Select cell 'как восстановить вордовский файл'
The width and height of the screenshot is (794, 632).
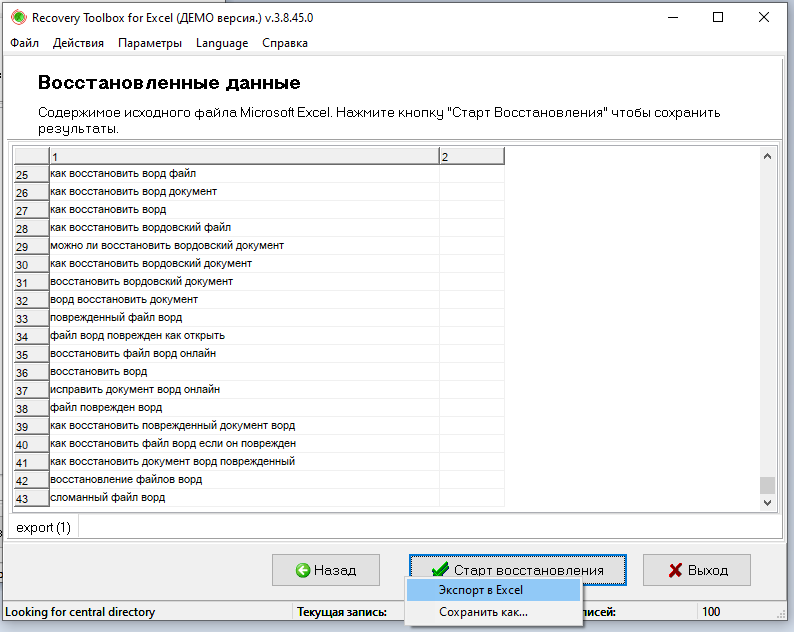pos(244,228)
